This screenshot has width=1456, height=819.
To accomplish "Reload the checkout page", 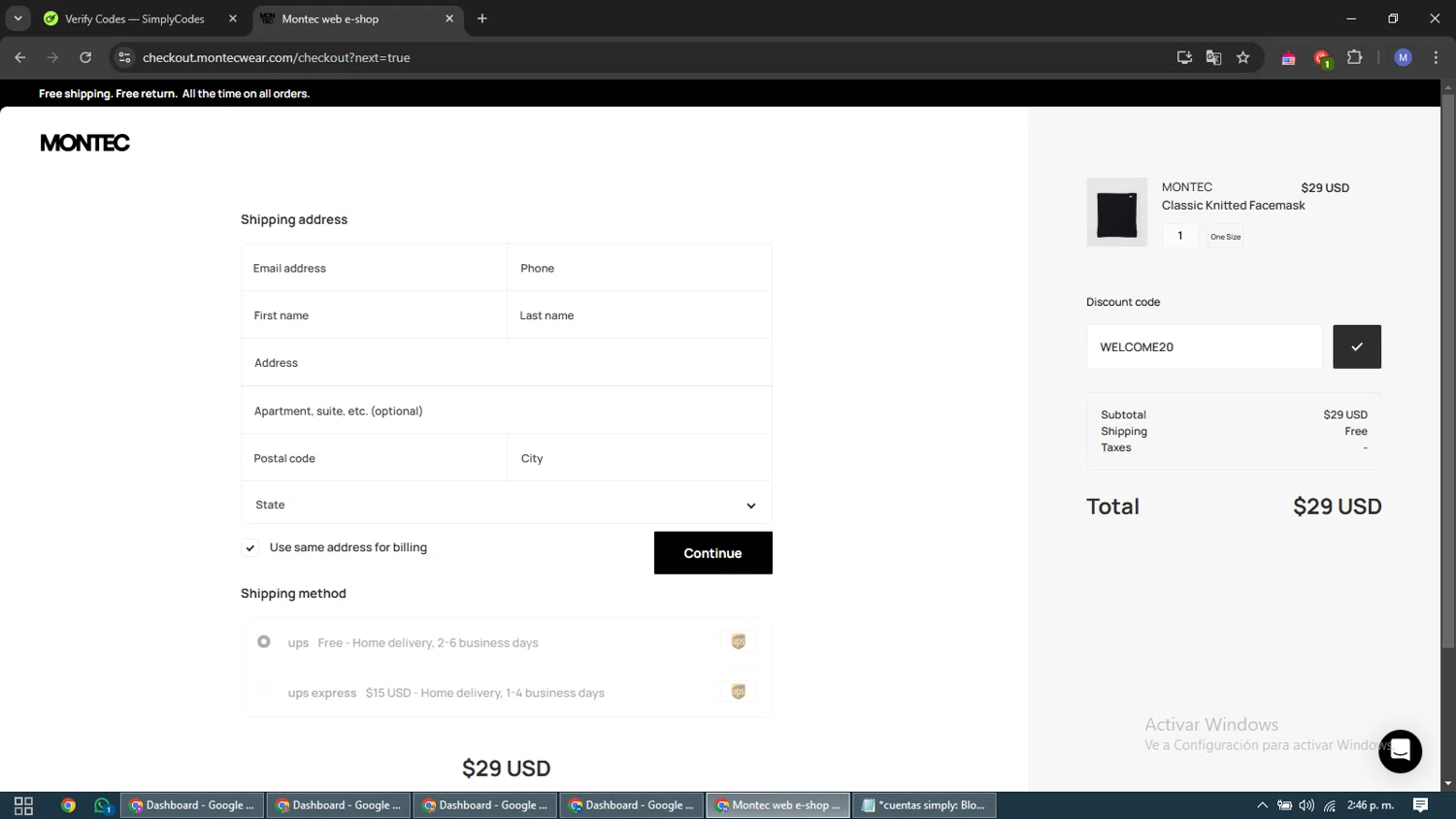I will [x=85, y=57].
